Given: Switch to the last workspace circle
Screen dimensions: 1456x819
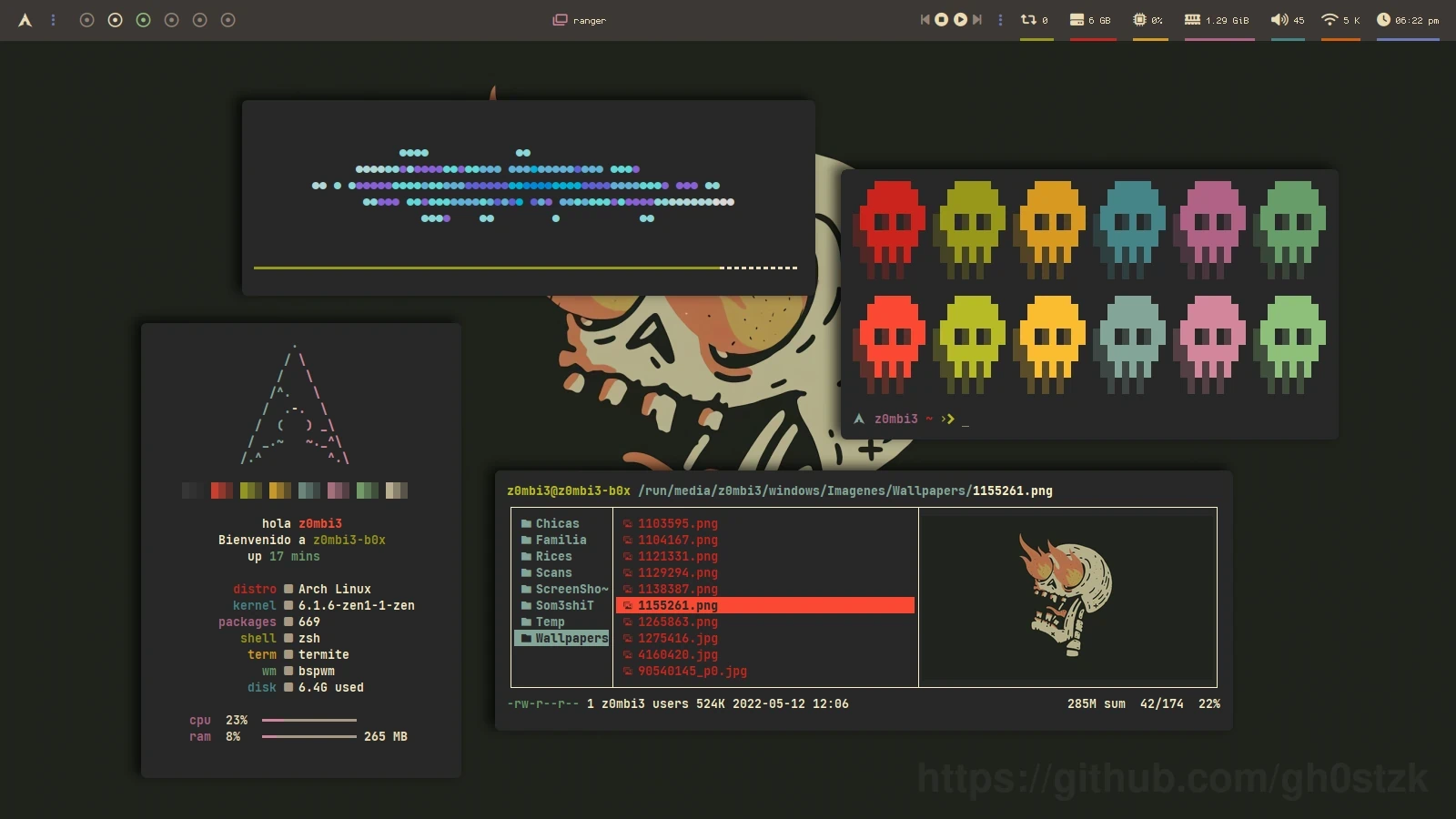Looking at the screenshot, I should 228,20.
